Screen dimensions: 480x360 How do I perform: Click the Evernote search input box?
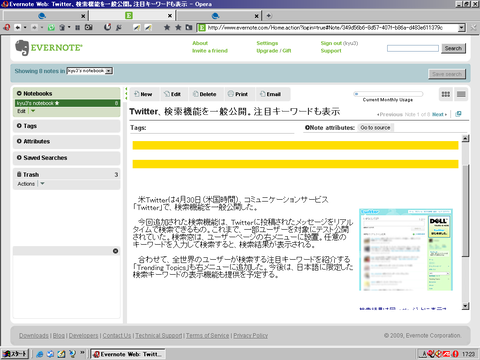pos(413,48)
